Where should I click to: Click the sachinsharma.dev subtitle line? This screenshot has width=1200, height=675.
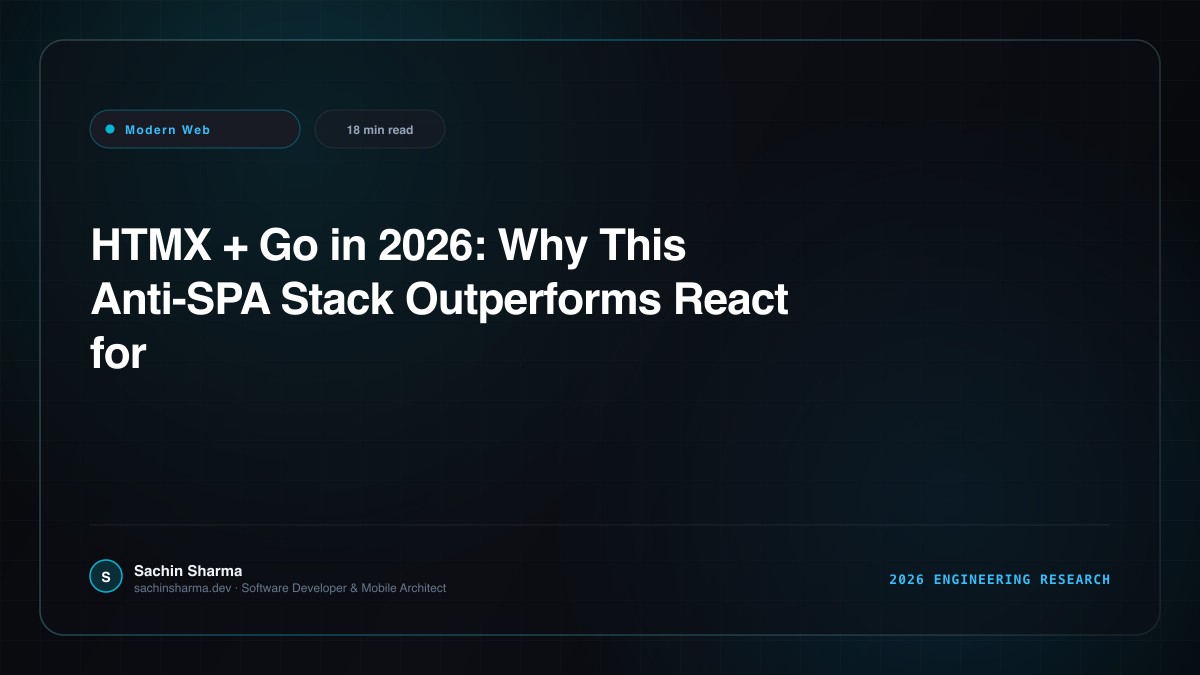click(x=290, y=588)
